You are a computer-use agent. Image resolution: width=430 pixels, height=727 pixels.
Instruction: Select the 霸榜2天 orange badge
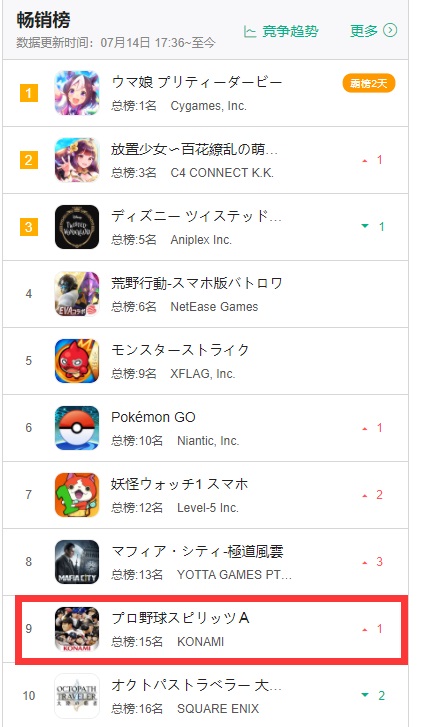tap(369, 83)
